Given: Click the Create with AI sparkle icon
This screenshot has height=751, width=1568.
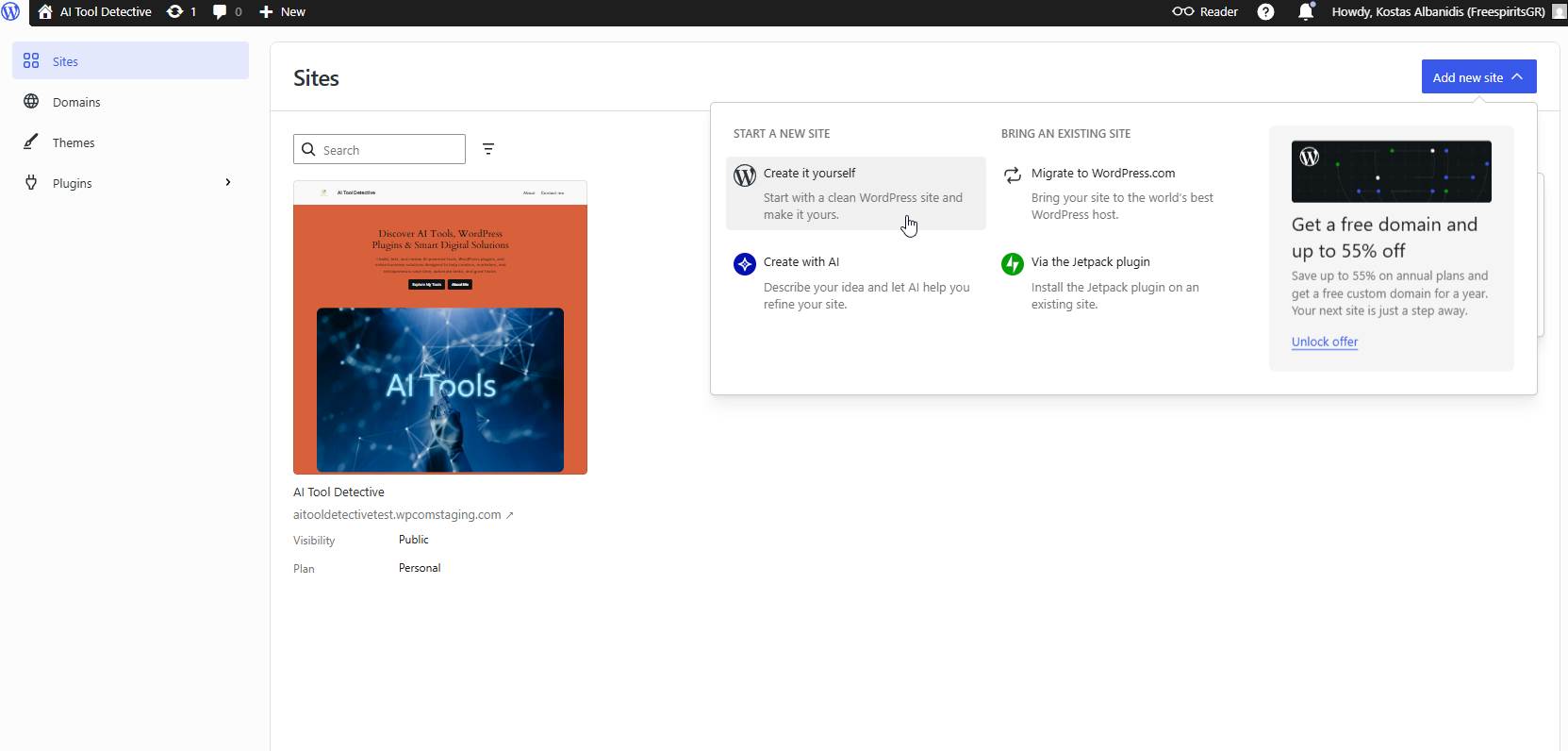Looking at the screenshot, I should (745, 264).
